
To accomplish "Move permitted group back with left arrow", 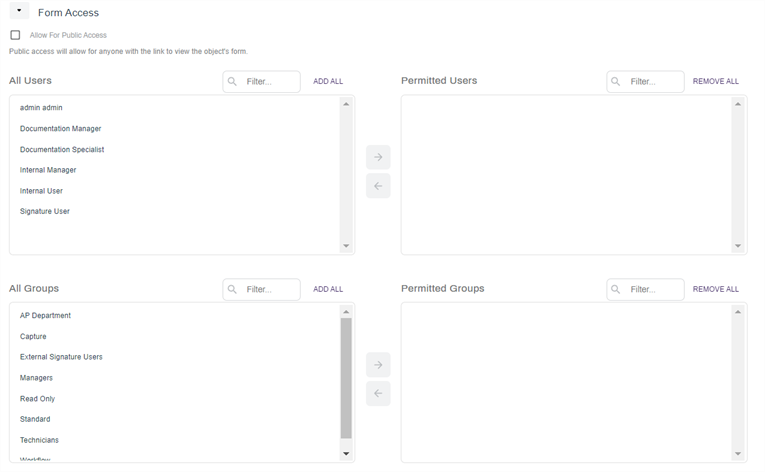I will pyautogui.click(x=378, y=393).
